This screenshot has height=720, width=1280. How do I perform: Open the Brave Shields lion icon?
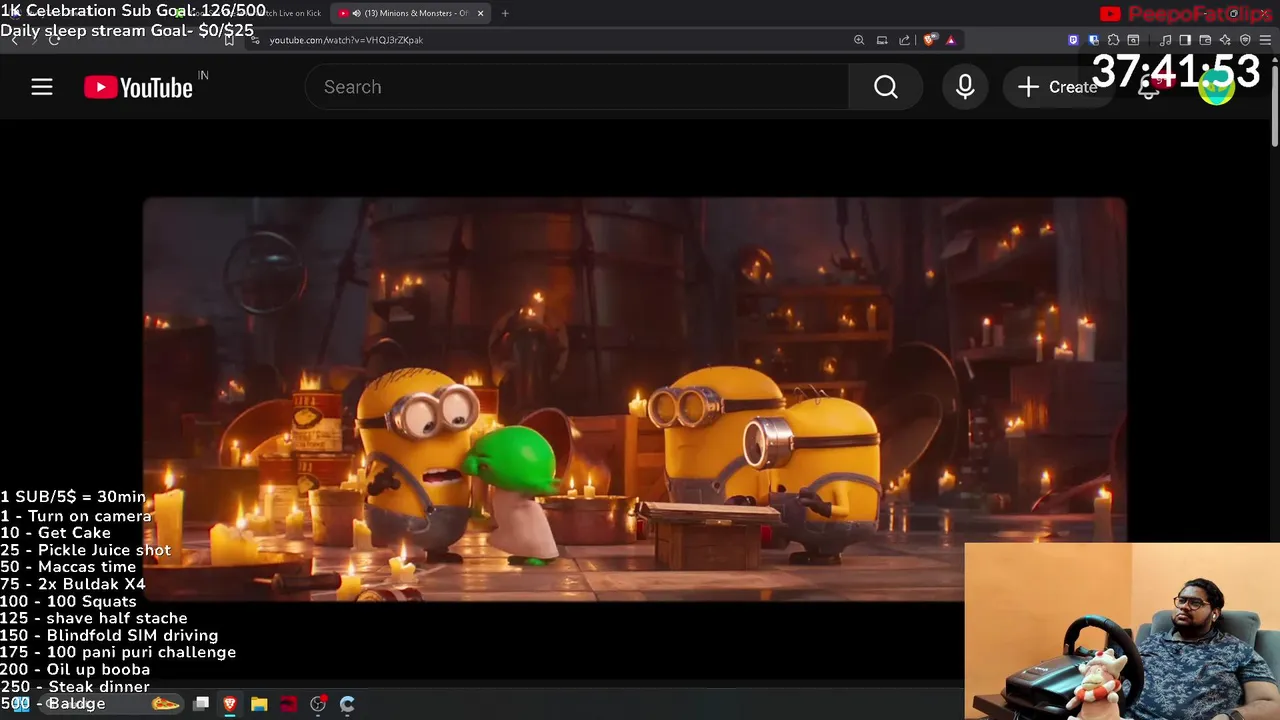pos(930,40)
